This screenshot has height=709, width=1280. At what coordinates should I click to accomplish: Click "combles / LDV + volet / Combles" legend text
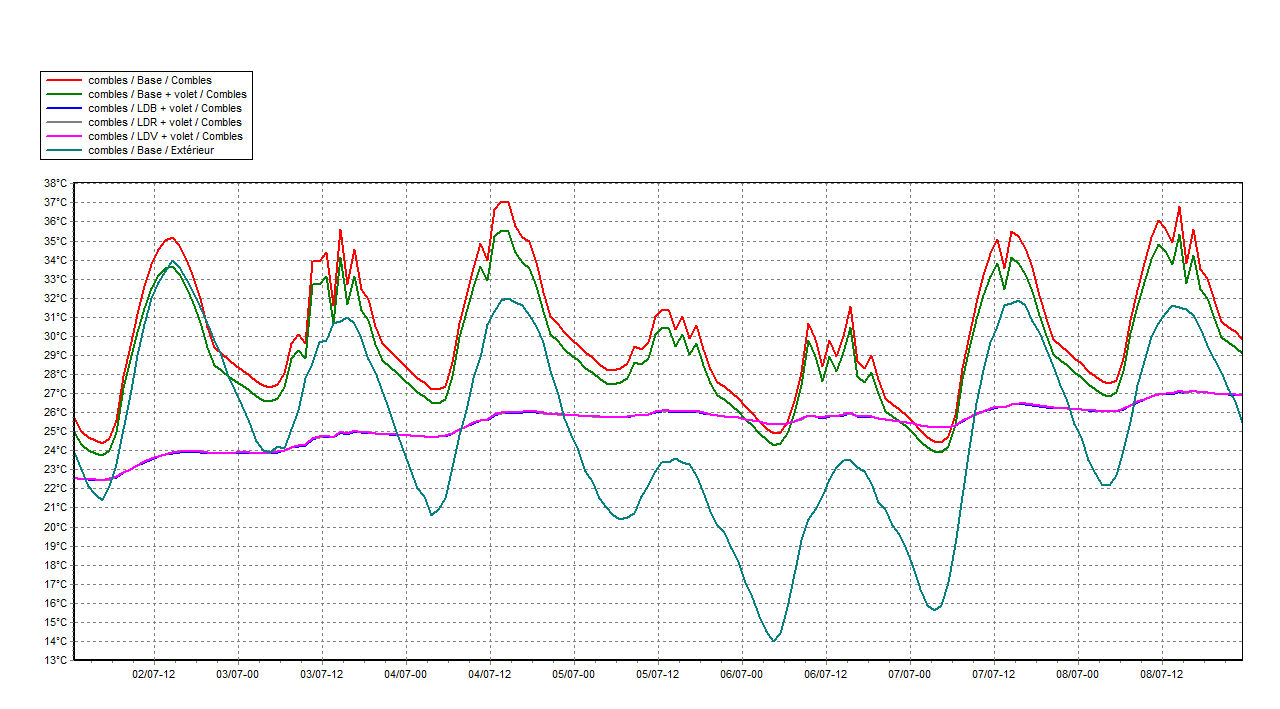tap(165, 136)
